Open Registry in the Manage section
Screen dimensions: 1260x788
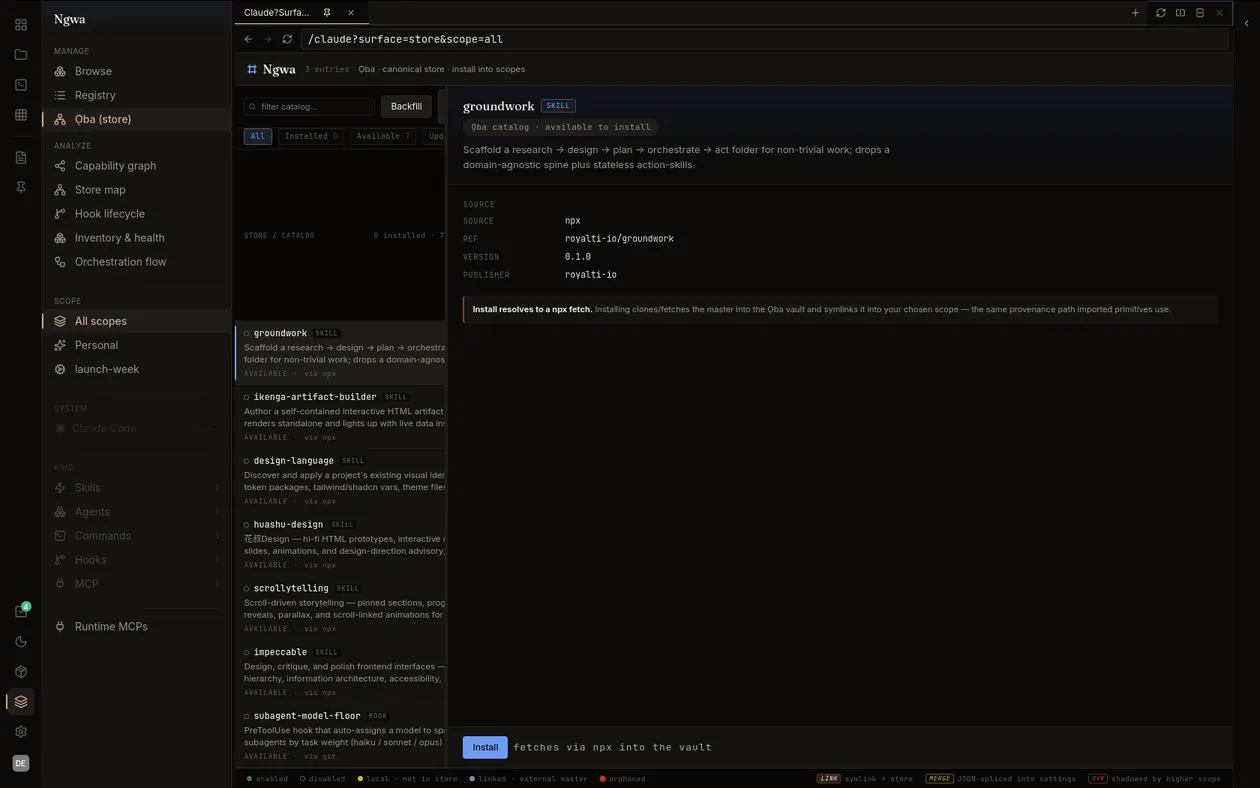tap(136, 95)
